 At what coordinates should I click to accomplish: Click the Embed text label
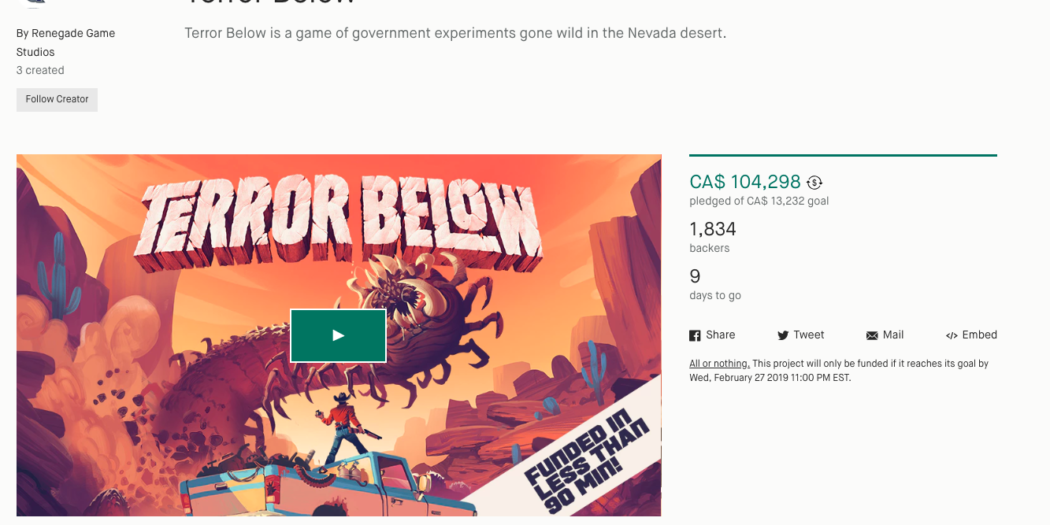(980, 335)
